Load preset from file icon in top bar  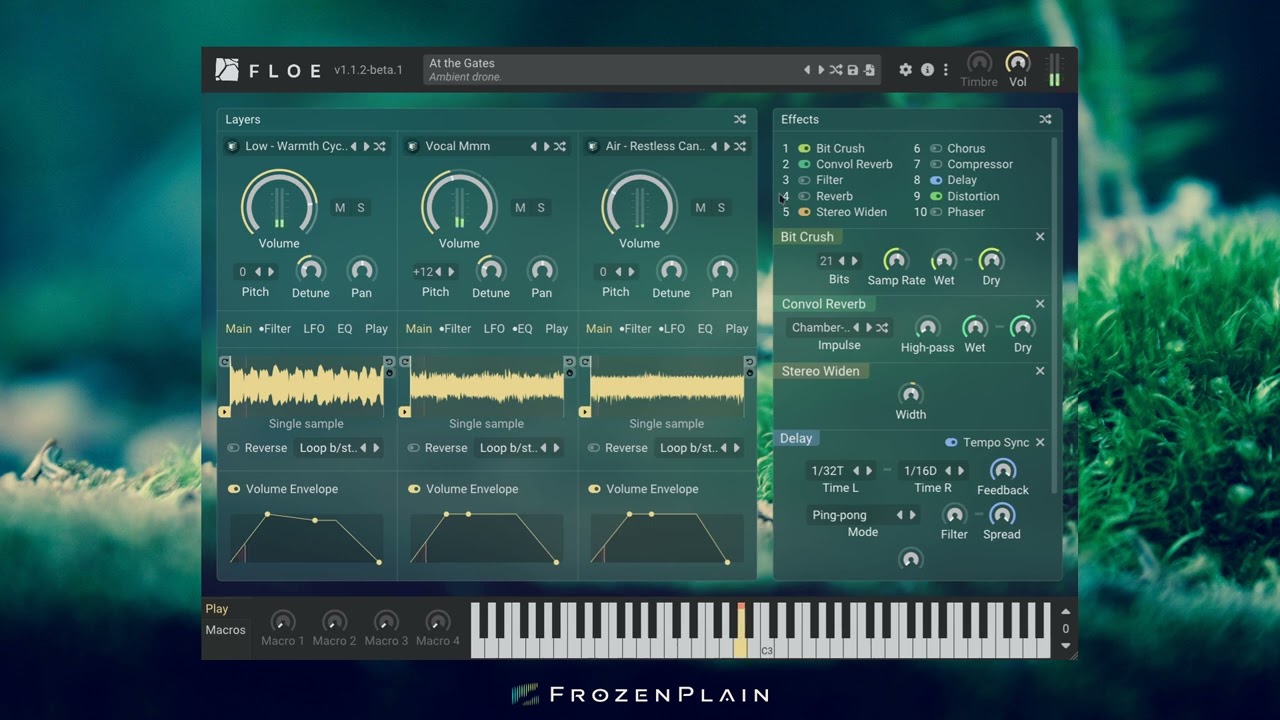[x=869, y=70]
